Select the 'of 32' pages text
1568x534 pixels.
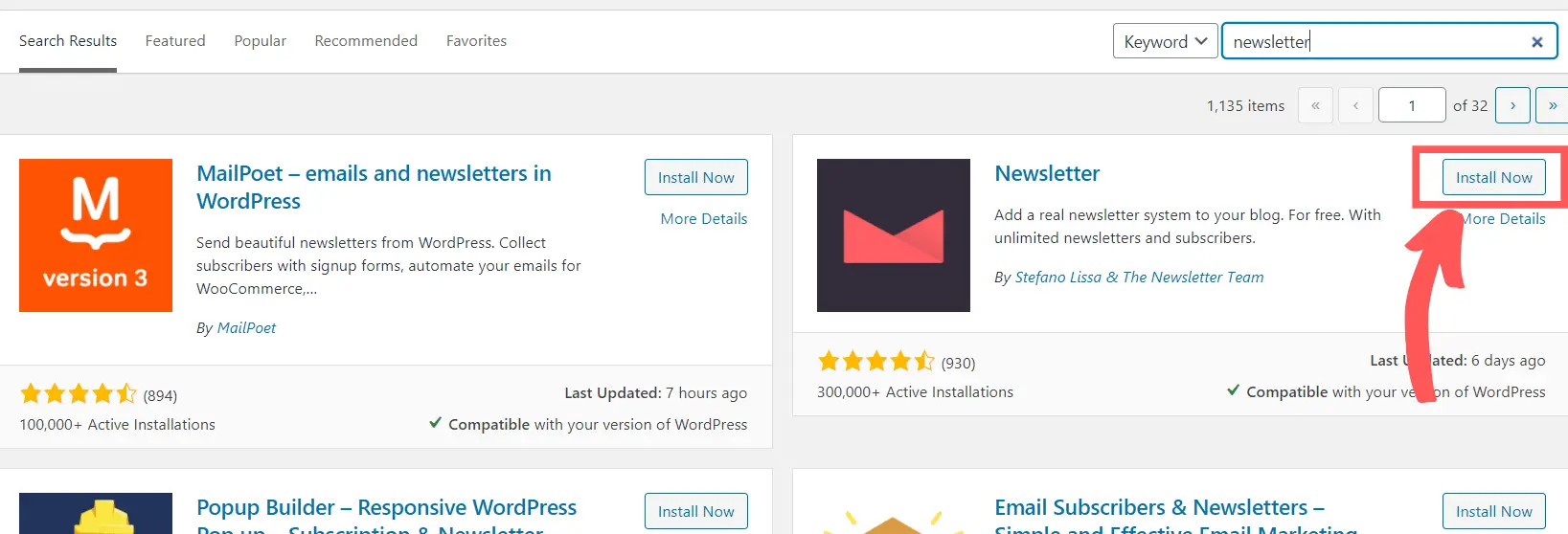tap(1470, 105)
